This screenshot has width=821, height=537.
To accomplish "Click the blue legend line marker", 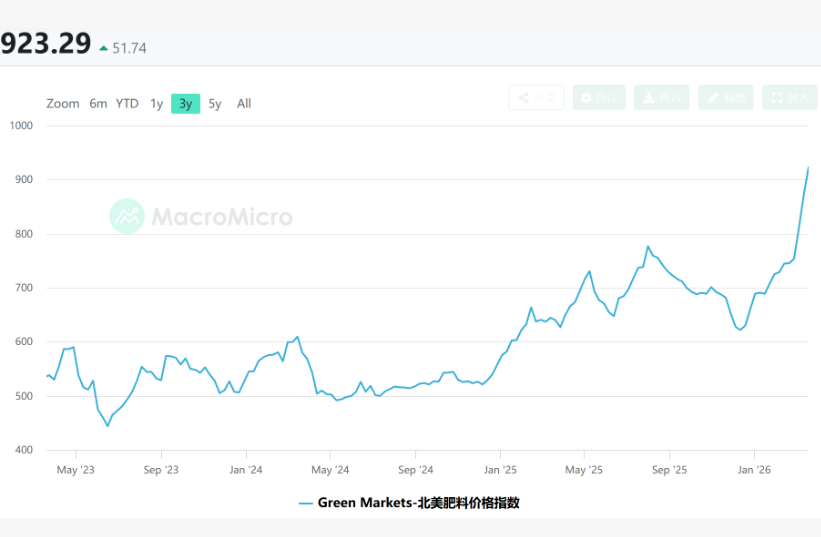I will pos(306,503).
